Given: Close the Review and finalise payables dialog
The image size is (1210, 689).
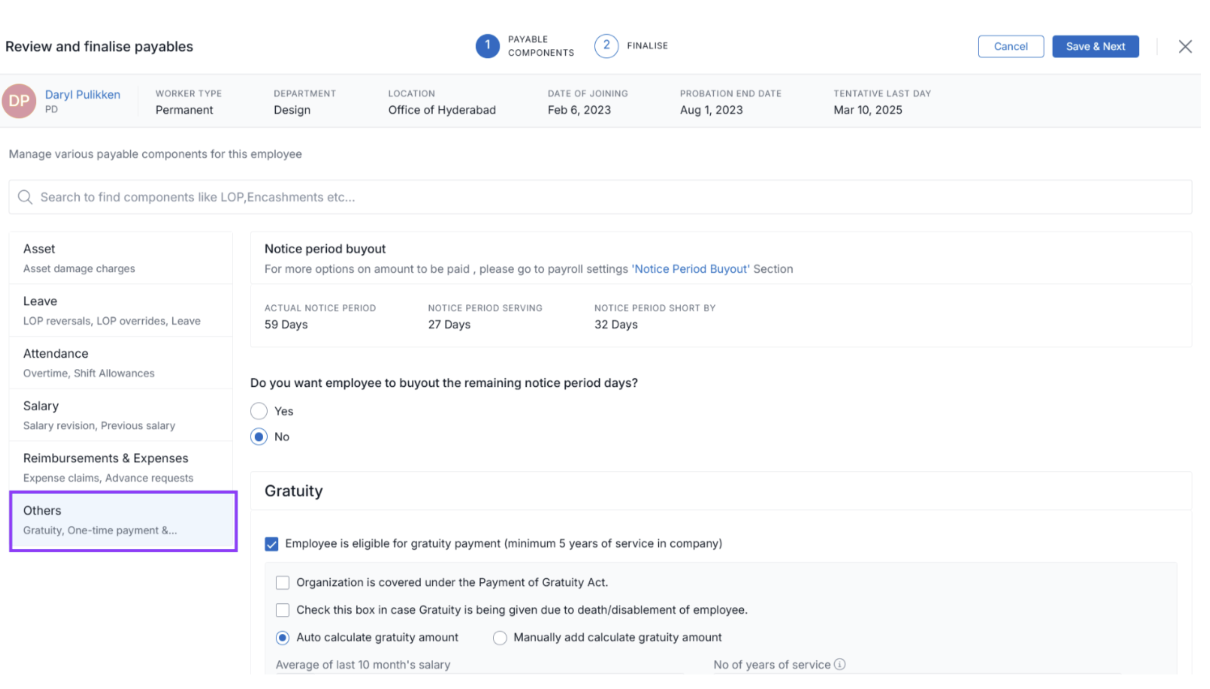Looking at the screenshot, I should (x=1185, y=47).
